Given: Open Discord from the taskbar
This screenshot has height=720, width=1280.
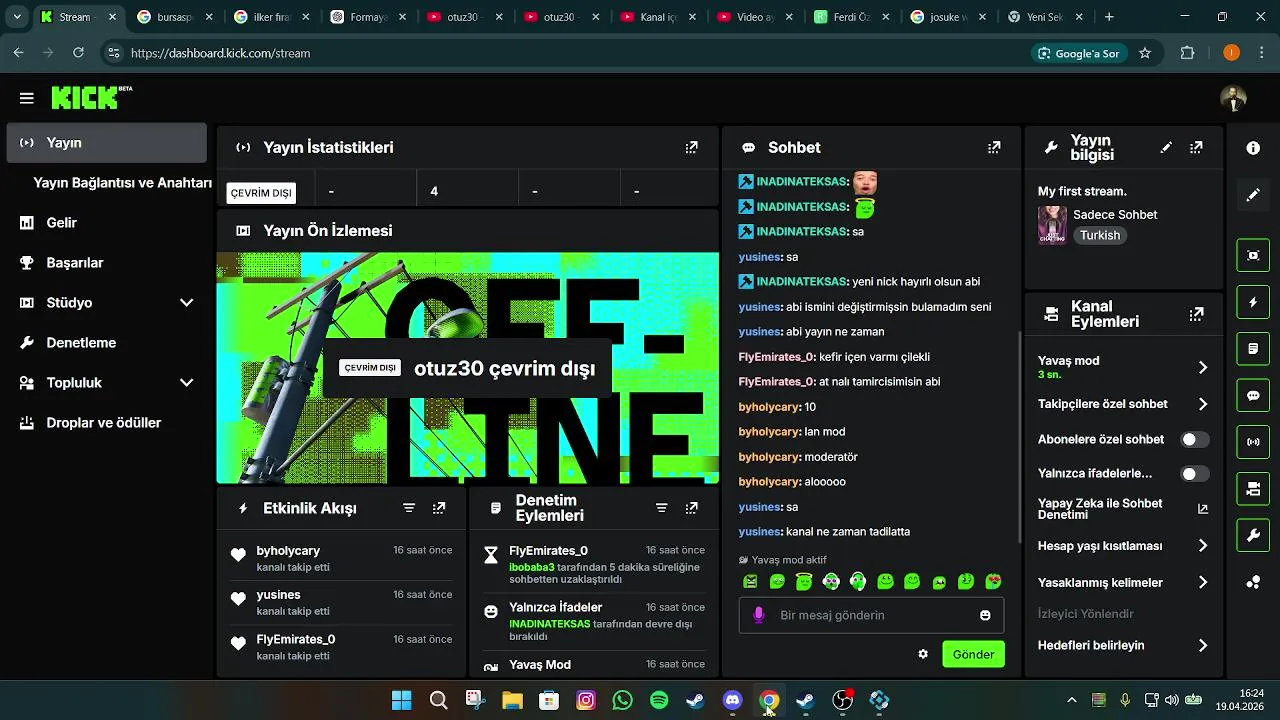Looking at the screenshot, I should 732,700.
